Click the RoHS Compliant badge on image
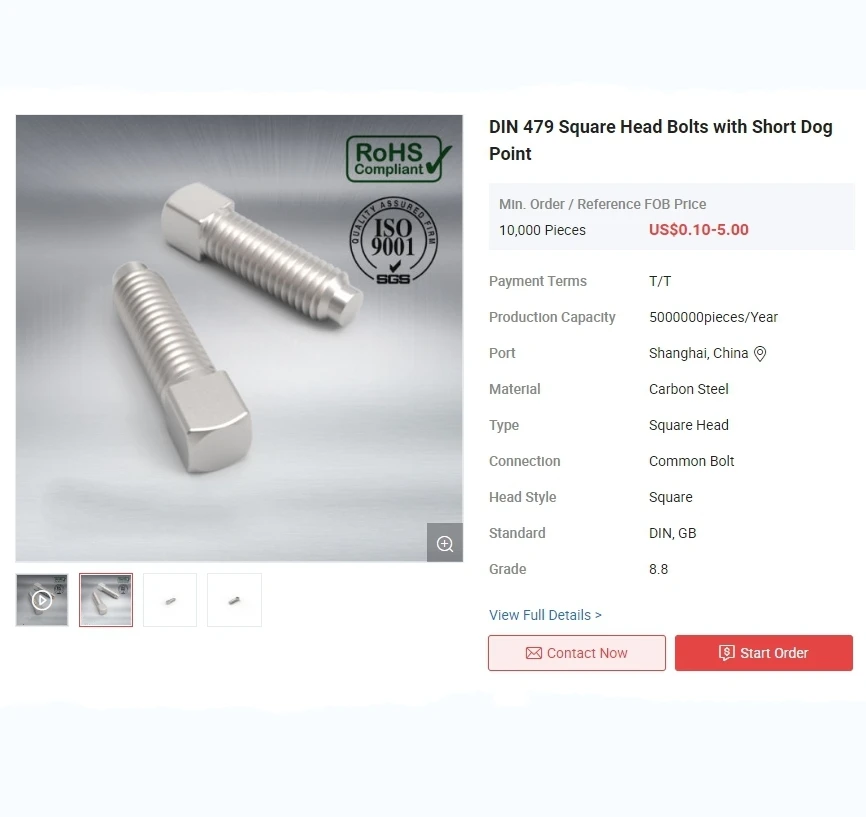 399,159
